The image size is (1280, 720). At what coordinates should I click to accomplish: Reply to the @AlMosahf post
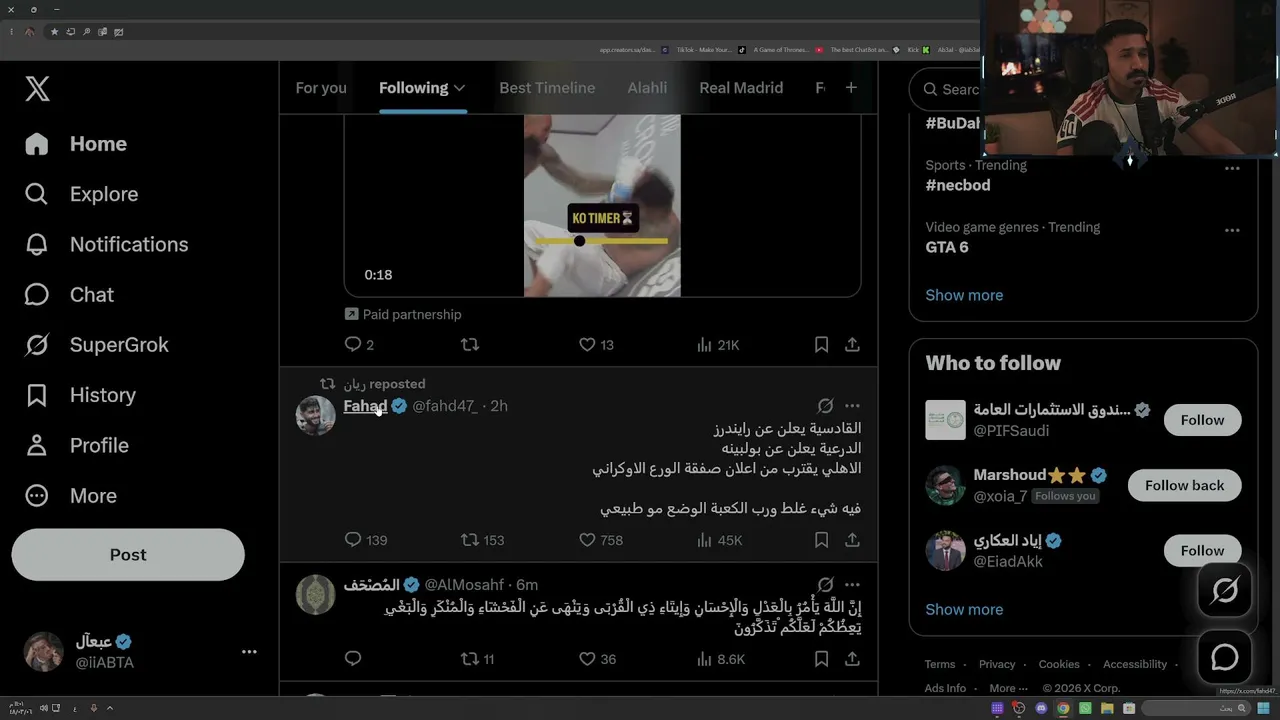(x=352, y=659)
